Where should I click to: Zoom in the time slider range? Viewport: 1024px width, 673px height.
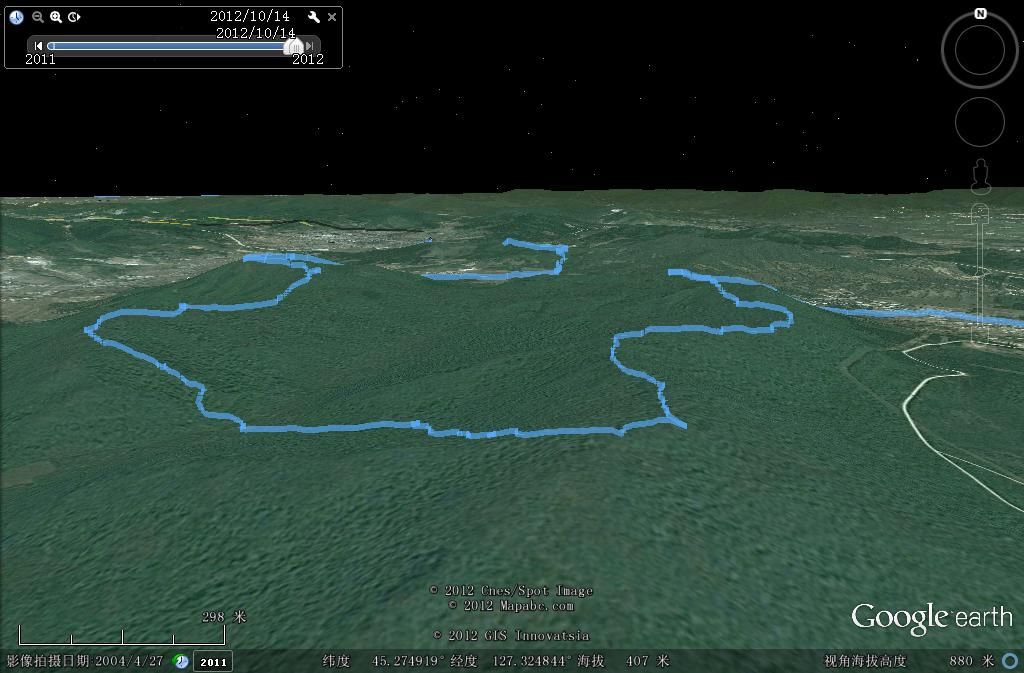coord(56,17)
